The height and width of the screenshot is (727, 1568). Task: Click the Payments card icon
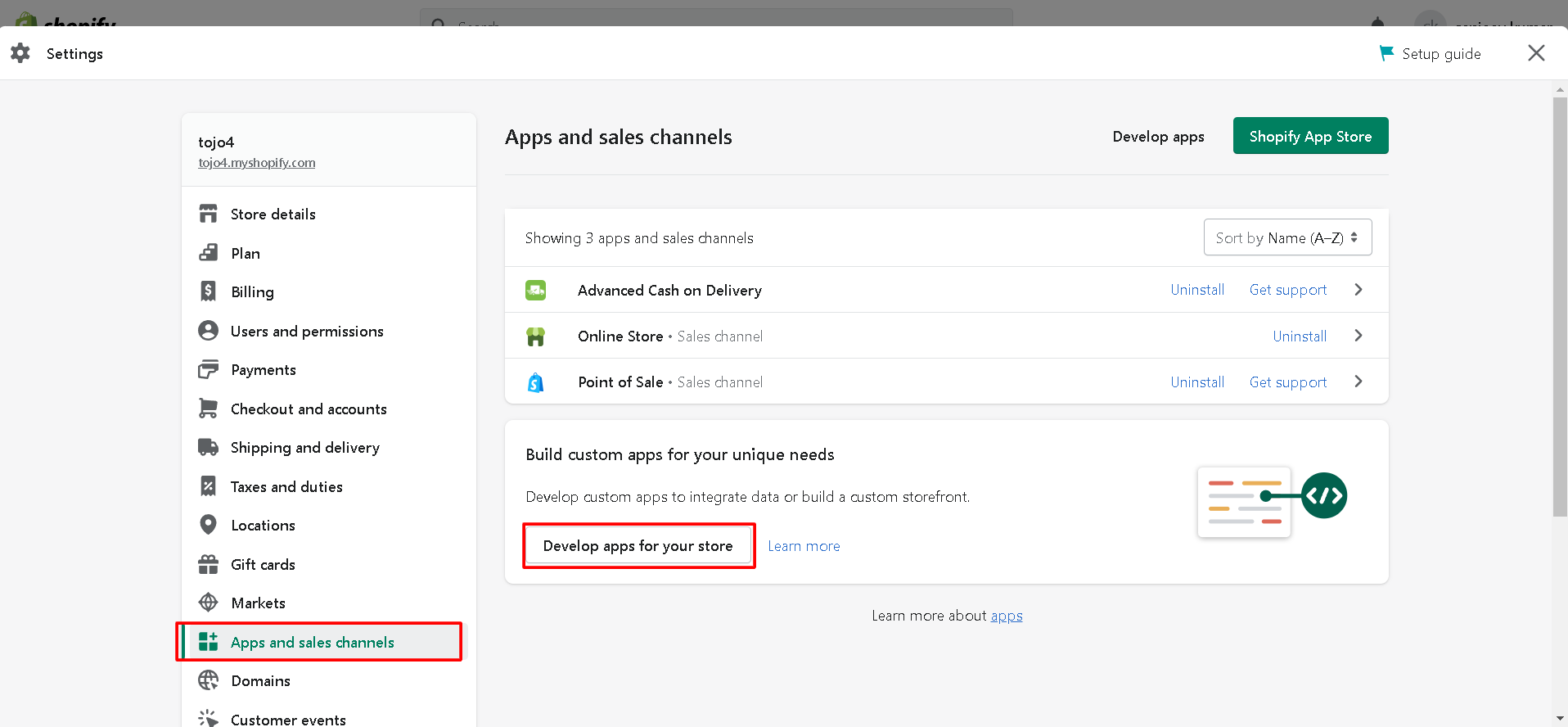click(x=209, y=369)
